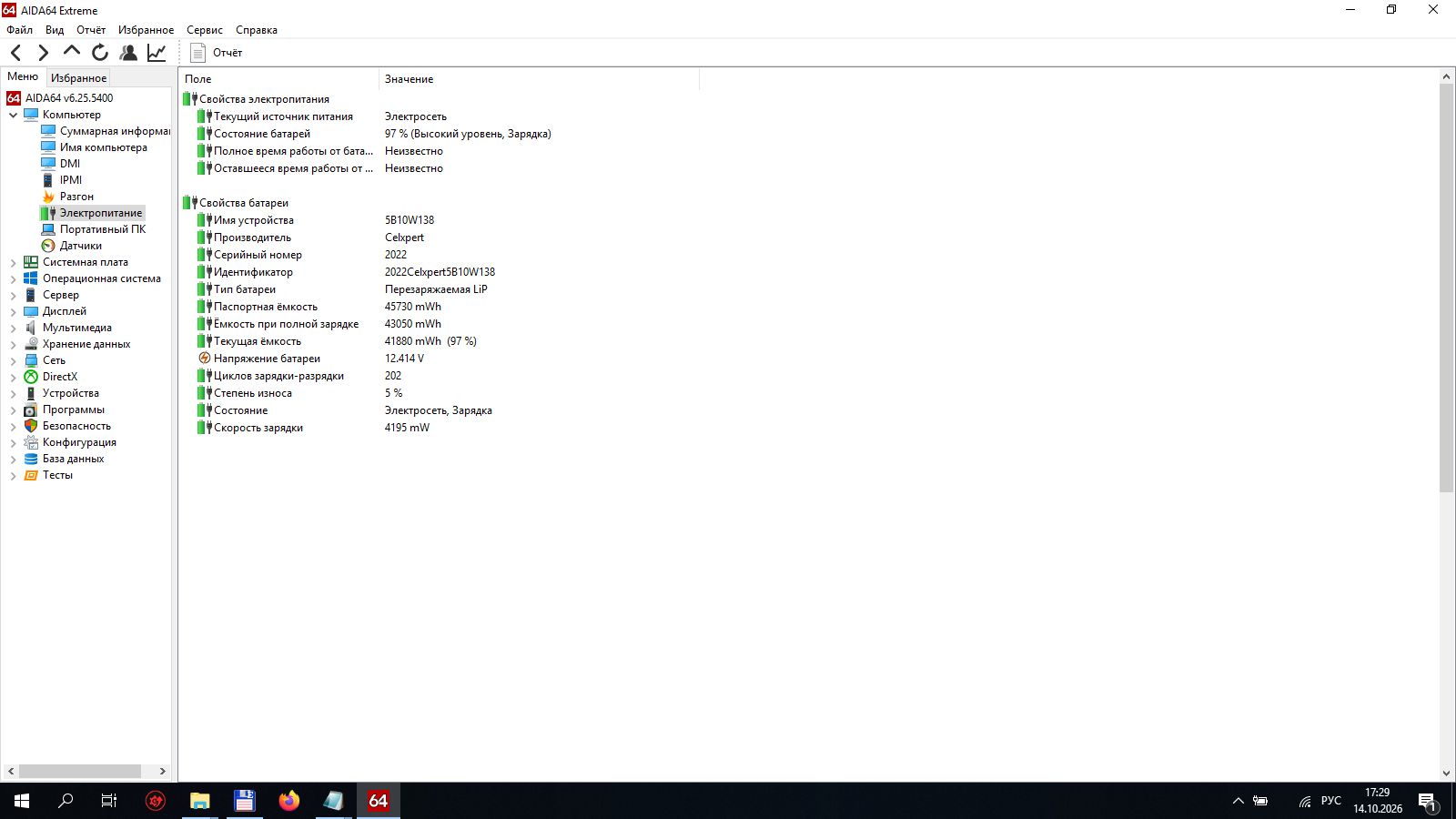The image size is (1456, 819).
Task: Select the DMI tree item
Action: (70, 164)
